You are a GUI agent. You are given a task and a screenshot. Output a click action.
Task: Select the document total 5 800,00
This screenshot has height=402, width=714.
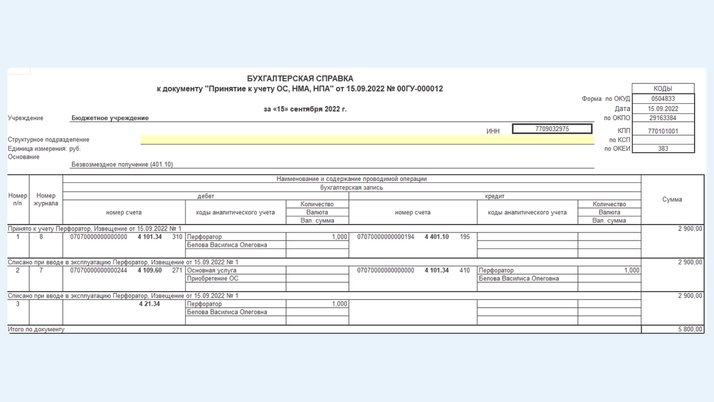tap(690, 330)
